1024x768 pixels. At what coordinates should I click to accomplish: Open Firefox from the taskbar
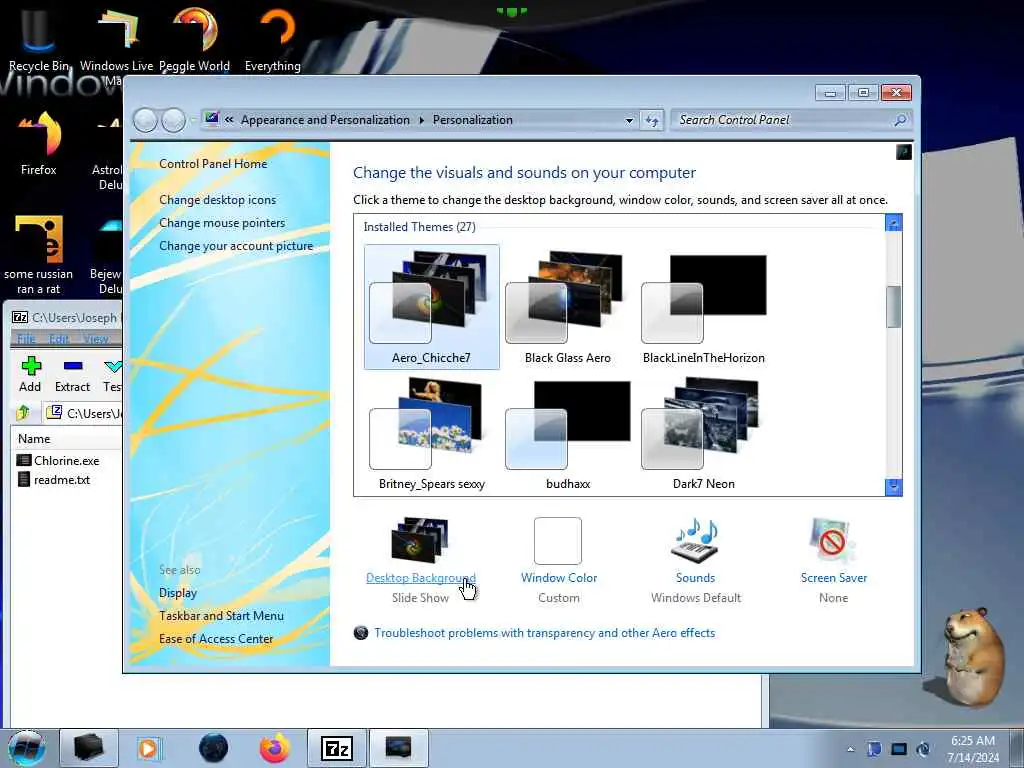click(x=275, y=748)
